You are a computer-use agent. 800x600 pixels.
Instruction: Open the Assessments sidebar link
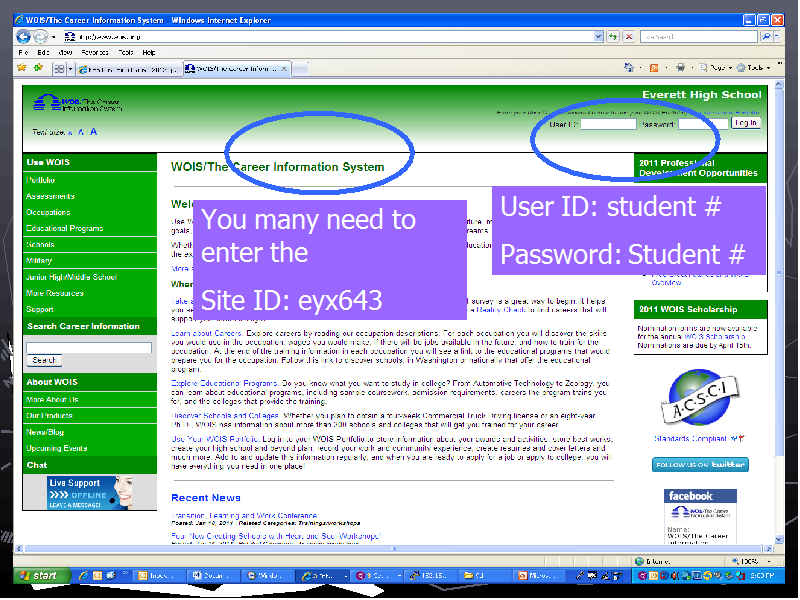pyautogui.click(x=51, y=196)
